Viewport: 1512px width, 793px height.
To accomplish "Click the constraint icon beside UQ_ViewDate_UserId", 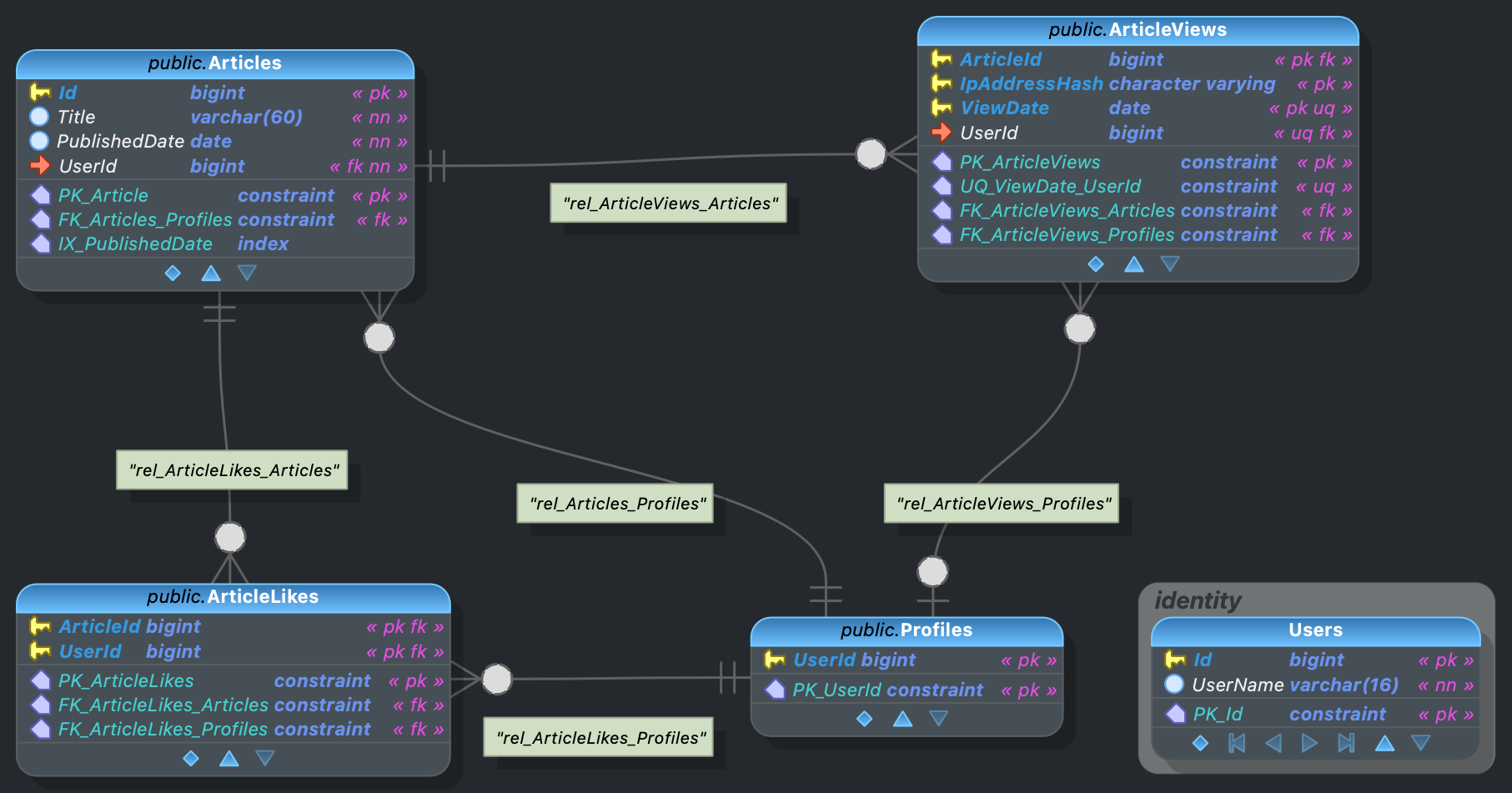I will pos(942,186).
